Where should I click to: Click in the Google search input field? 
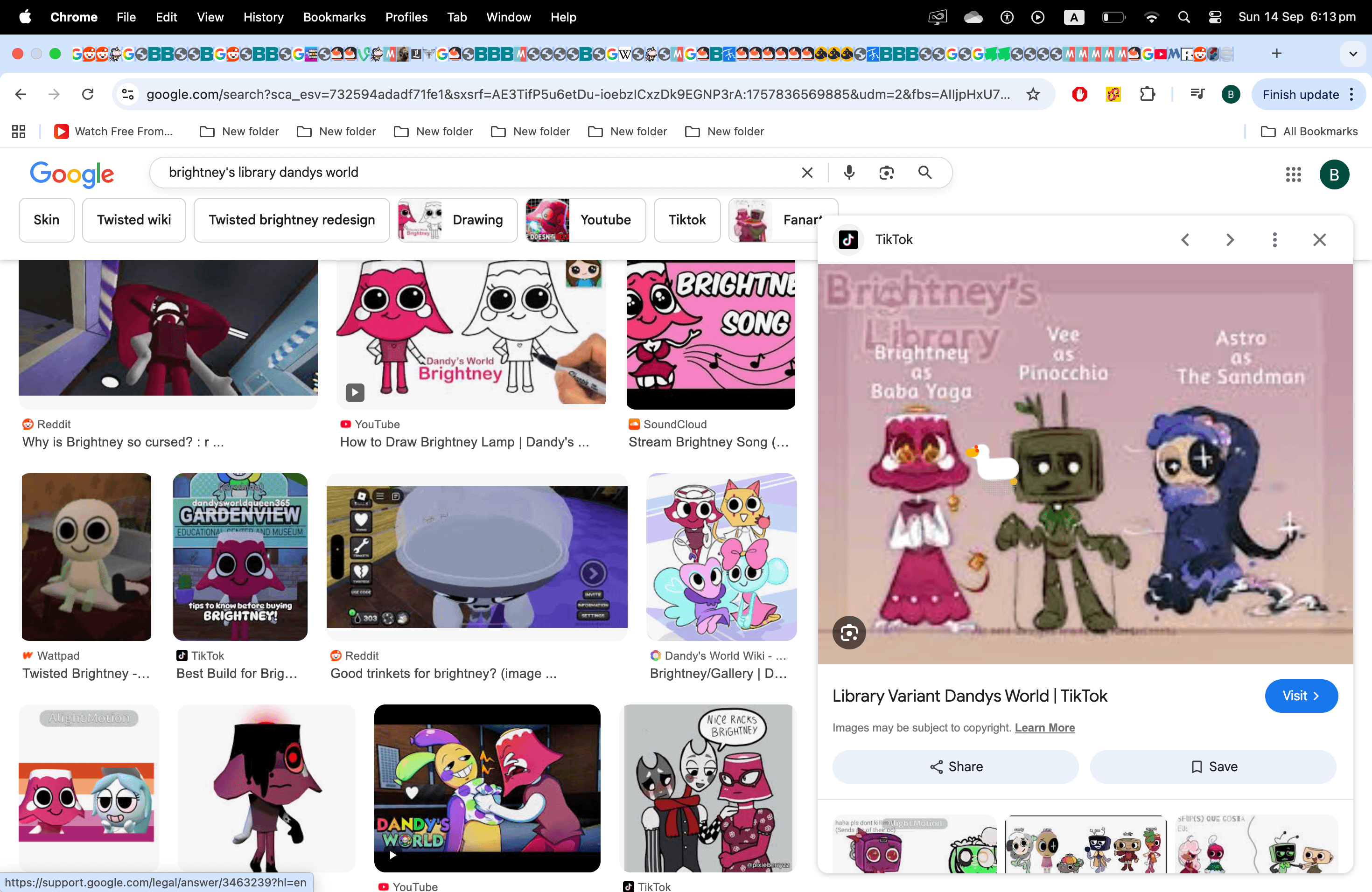click(473, 172)
